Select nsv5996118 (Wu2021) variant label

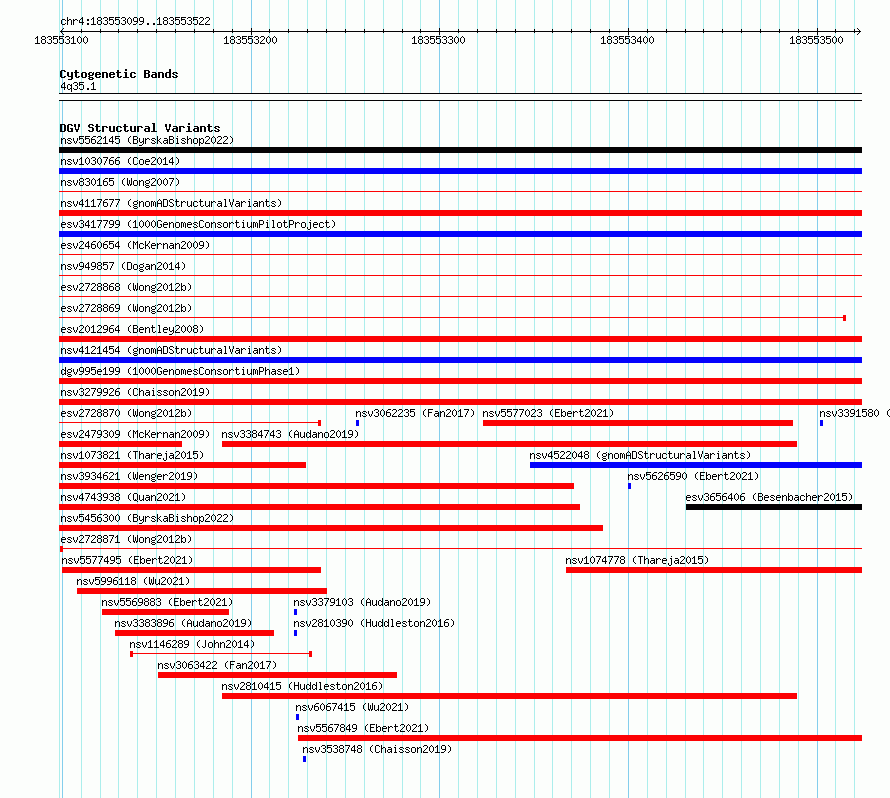133,581
